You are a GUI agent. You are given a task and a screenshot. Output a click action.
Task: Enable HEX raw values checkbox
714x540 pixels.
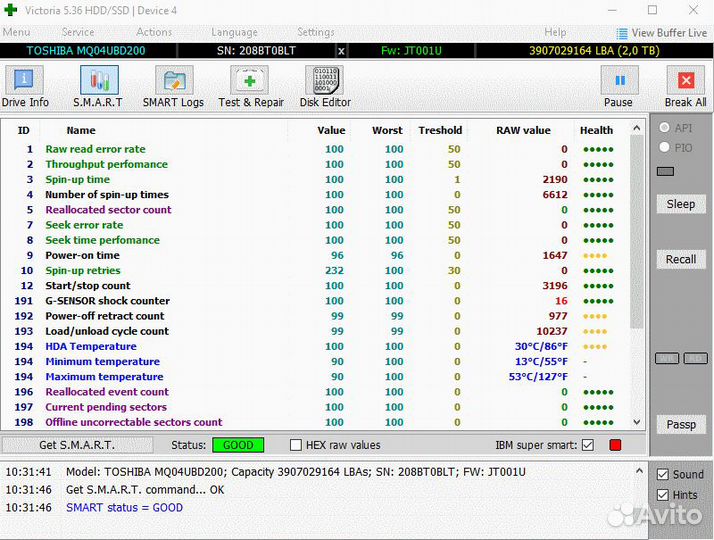coord(296,445)
